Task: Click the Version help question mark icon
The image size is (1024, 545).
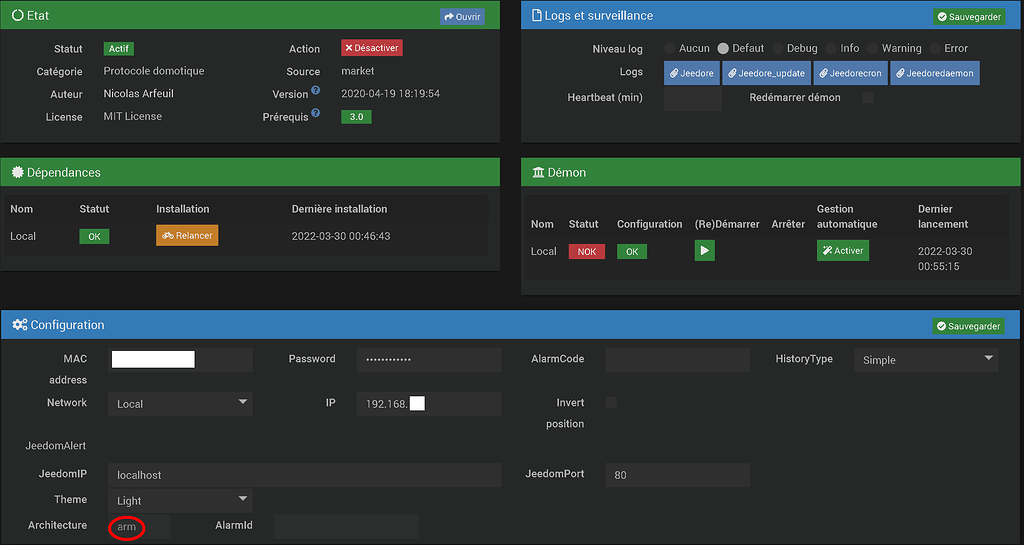Action: [x=315, y=91]
